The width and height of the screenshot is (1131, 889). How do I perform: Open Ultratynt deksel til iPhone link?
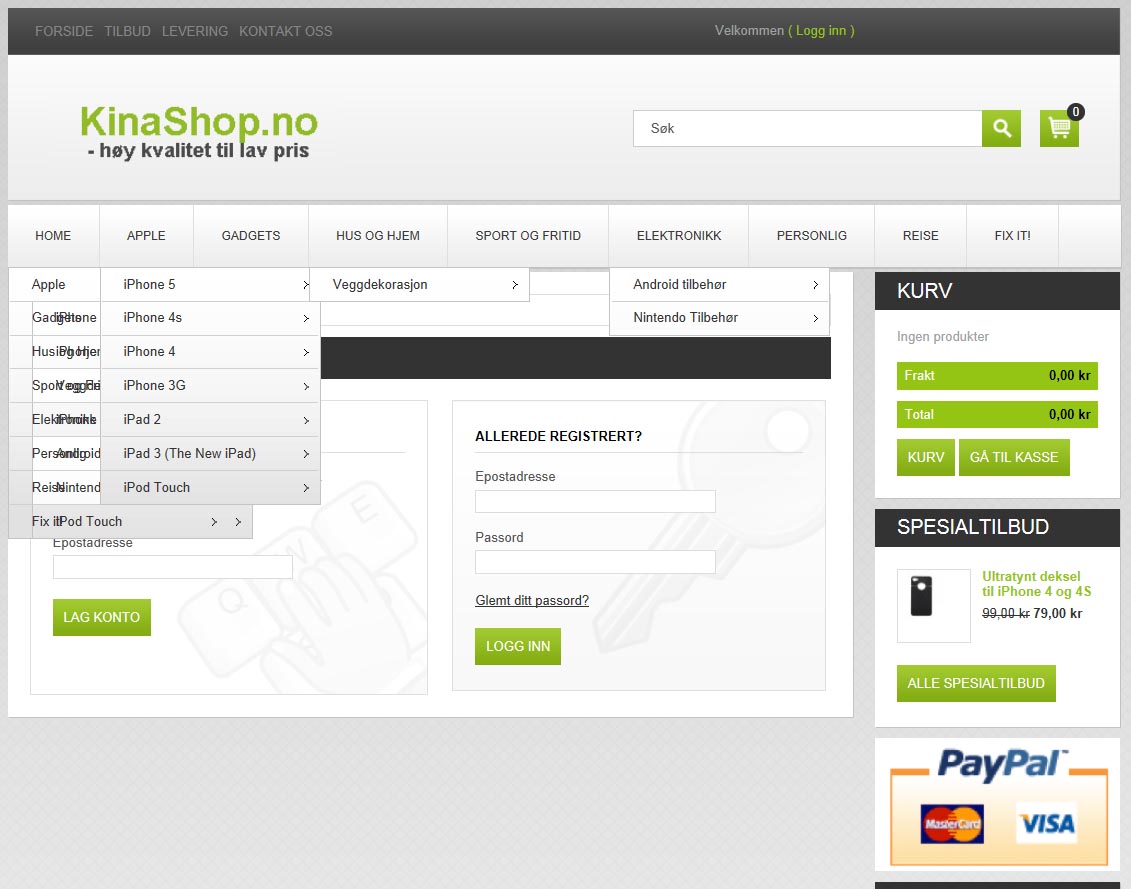1037,584
